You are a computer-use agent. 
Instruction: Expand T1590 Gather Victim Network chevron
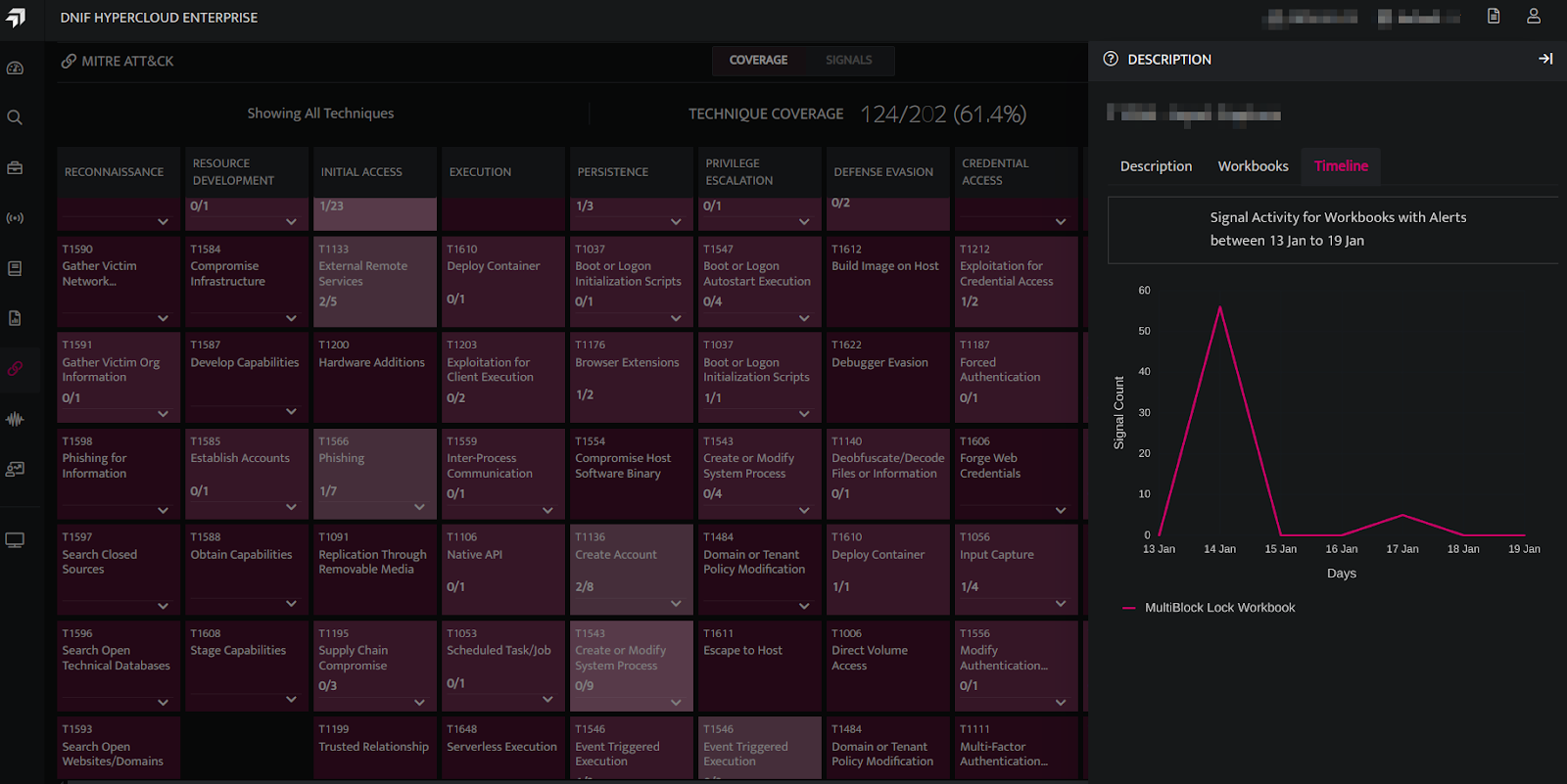click(163, 318)
